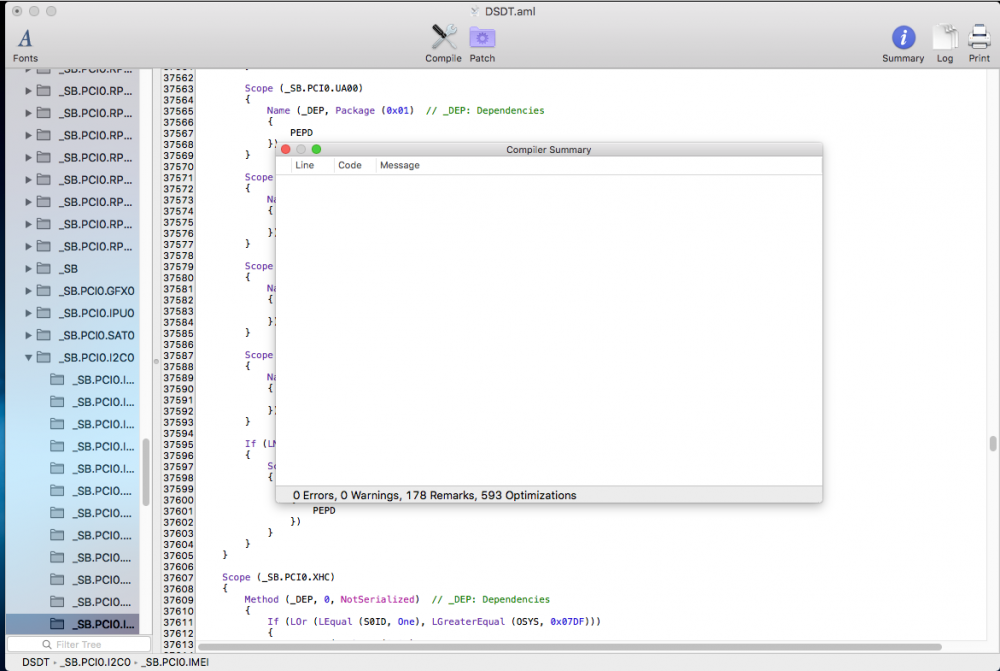Show the compiler Summary
This screenshot has height=671, width=1000.
pyautogui.click(x=902, y=44)
